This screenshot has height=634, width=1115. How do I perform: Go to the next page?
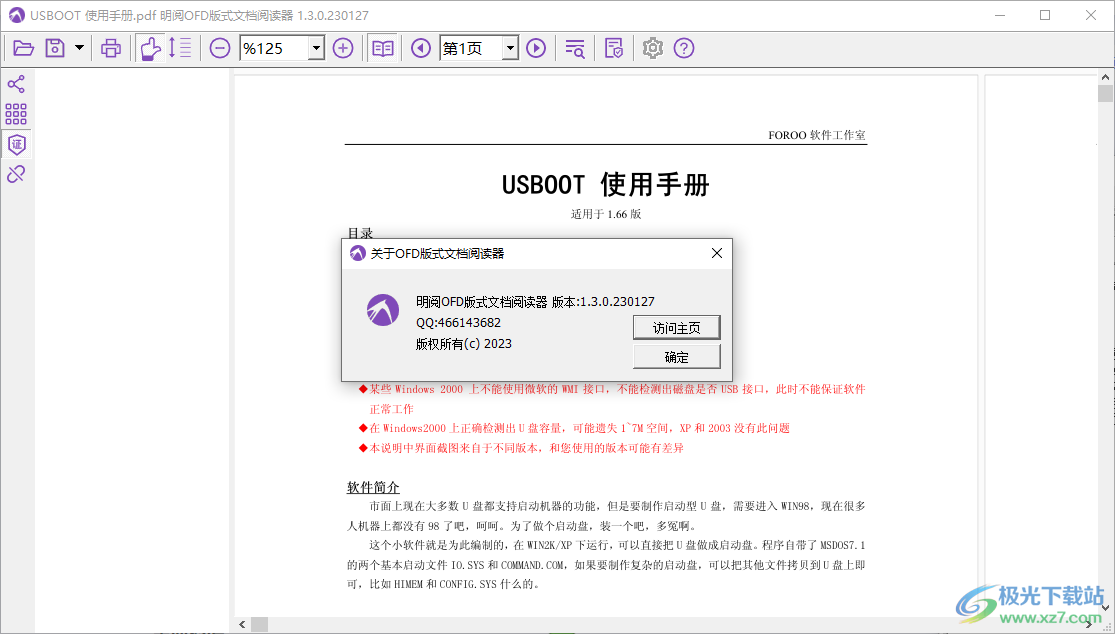[536, 48]
